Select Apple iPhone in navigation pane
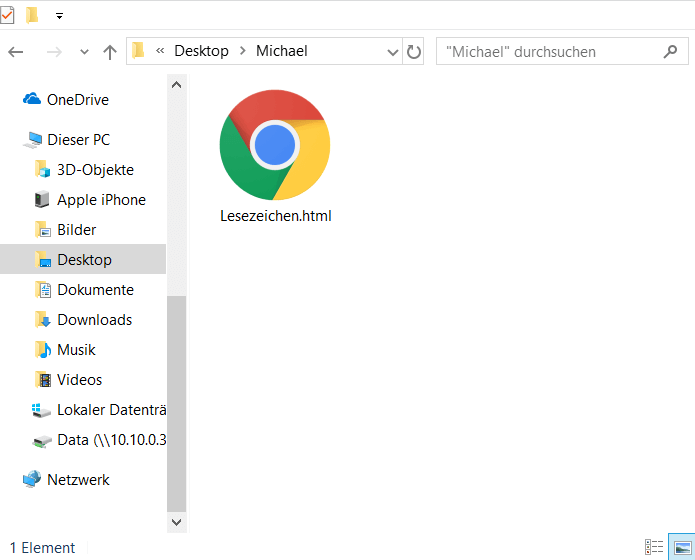This screenshot has width=695, height=560. point(101,200)
